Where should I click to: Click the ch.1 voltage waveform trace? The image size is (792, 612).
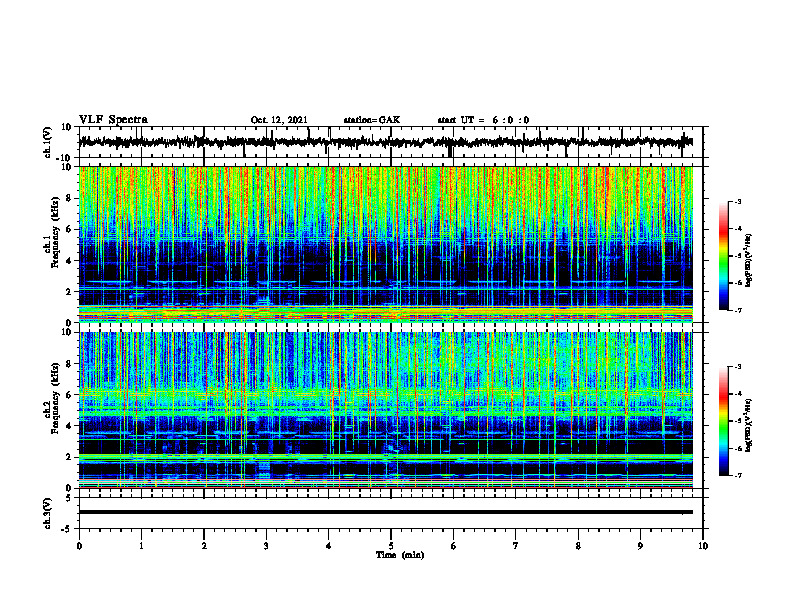click(385, 142)
